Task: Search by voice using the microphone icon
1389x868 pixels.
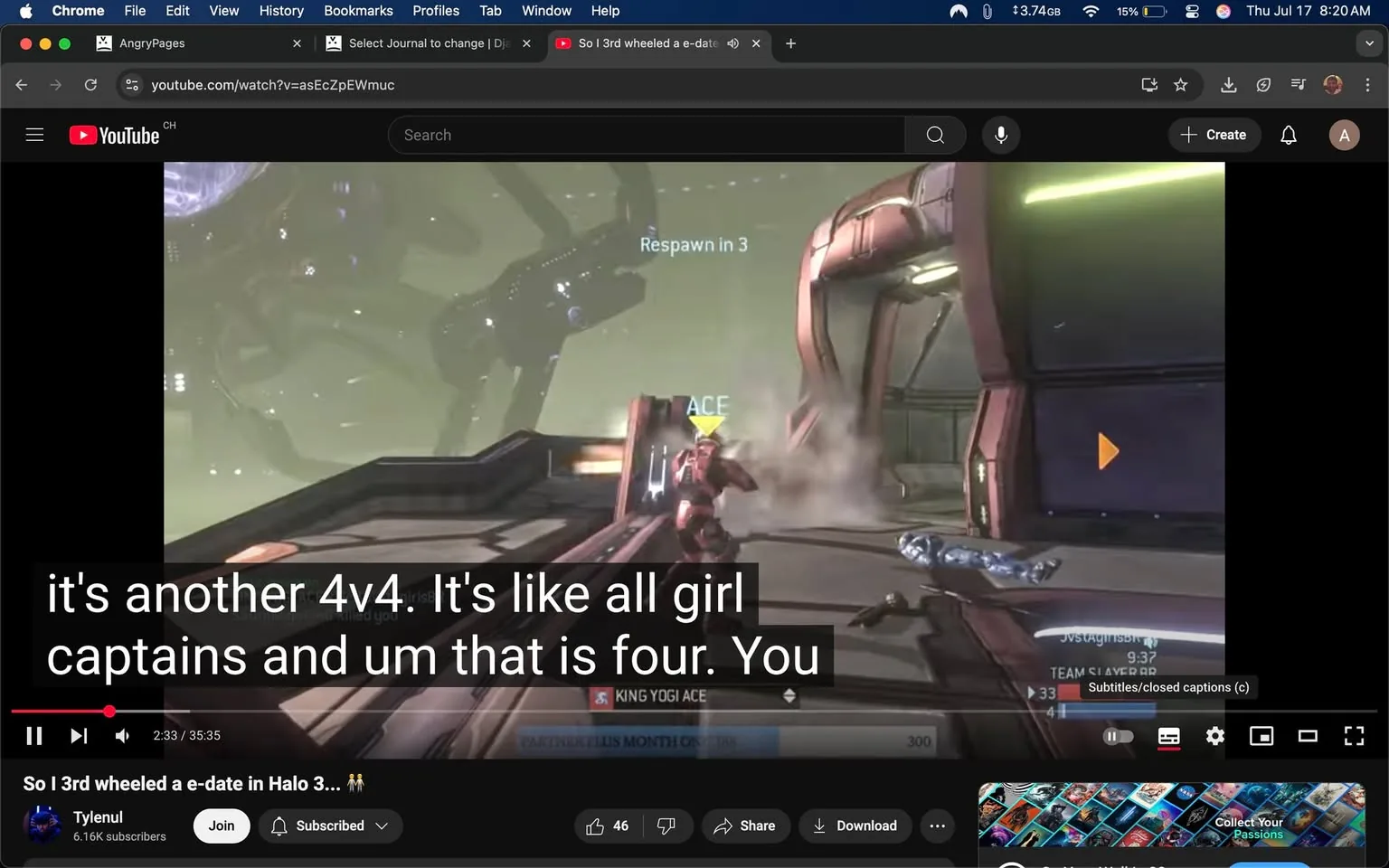Action: pyautogui.click(x=1000, y=134)
